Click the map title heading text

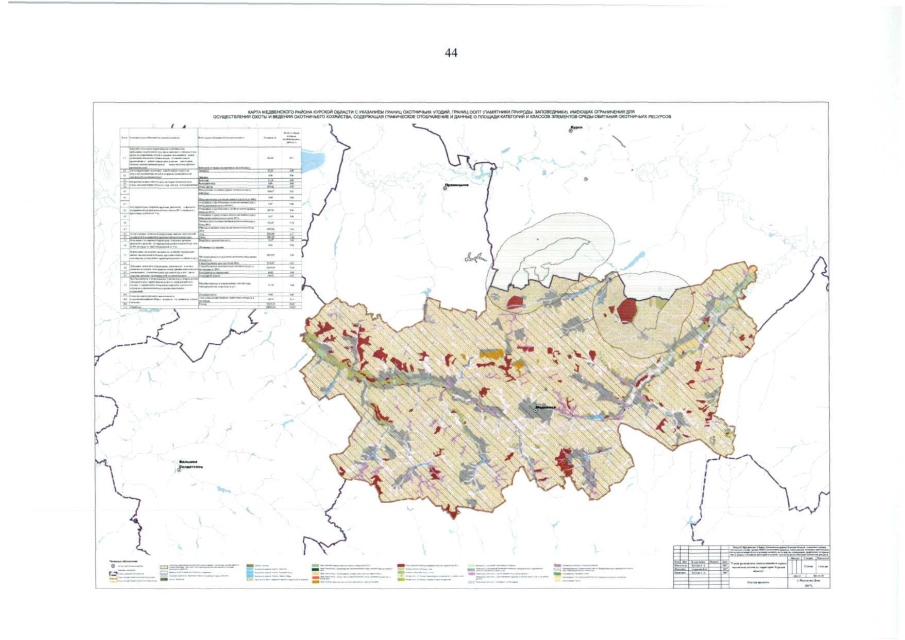click(x=452, y=114)
